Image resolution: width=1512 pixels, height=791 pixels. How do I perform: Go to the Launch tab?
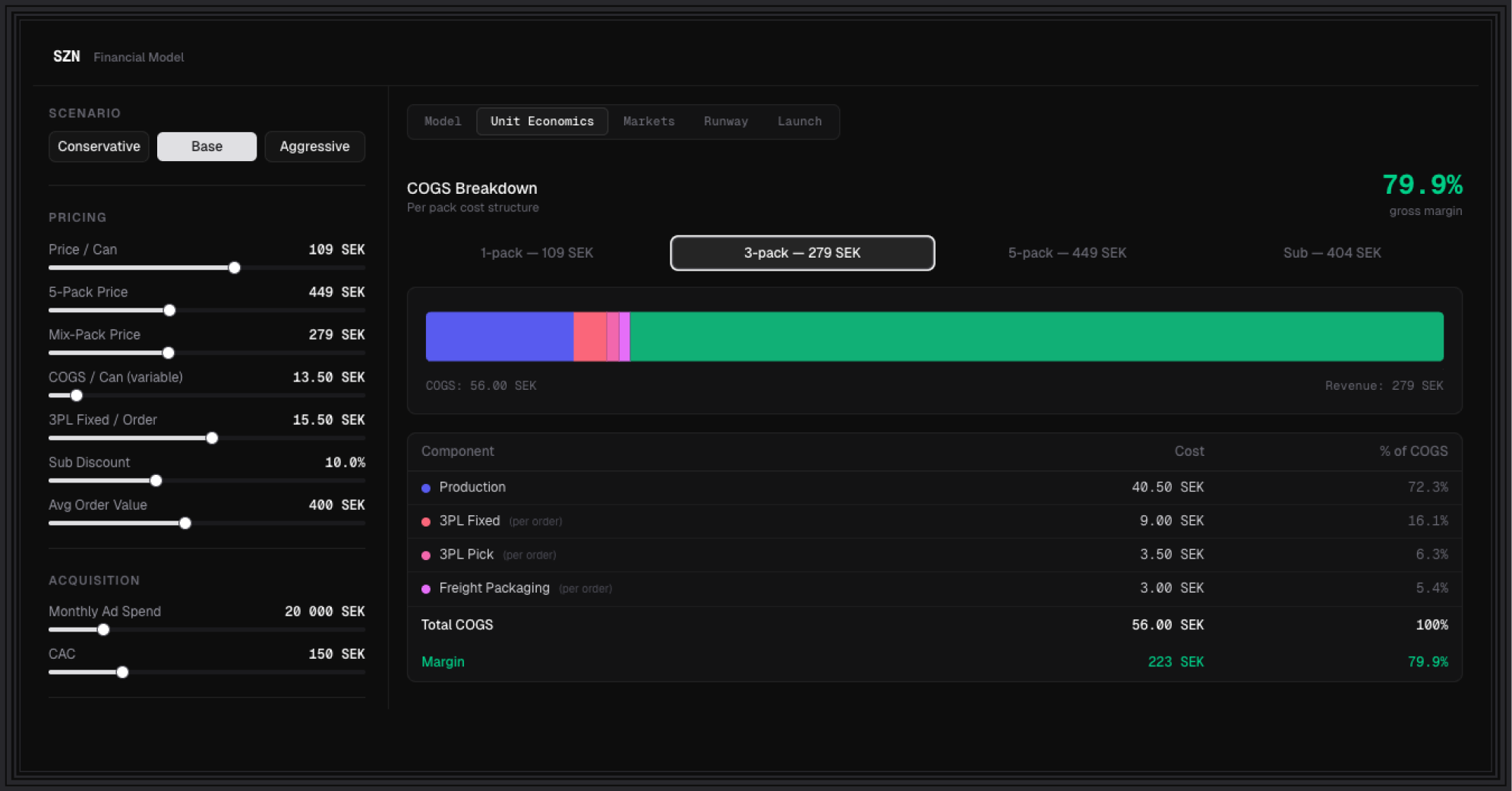click(x=799, y=122)
